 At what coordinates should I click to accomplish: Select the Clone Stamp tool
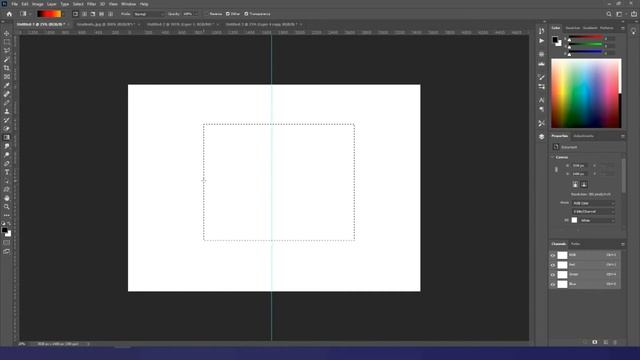7,111
